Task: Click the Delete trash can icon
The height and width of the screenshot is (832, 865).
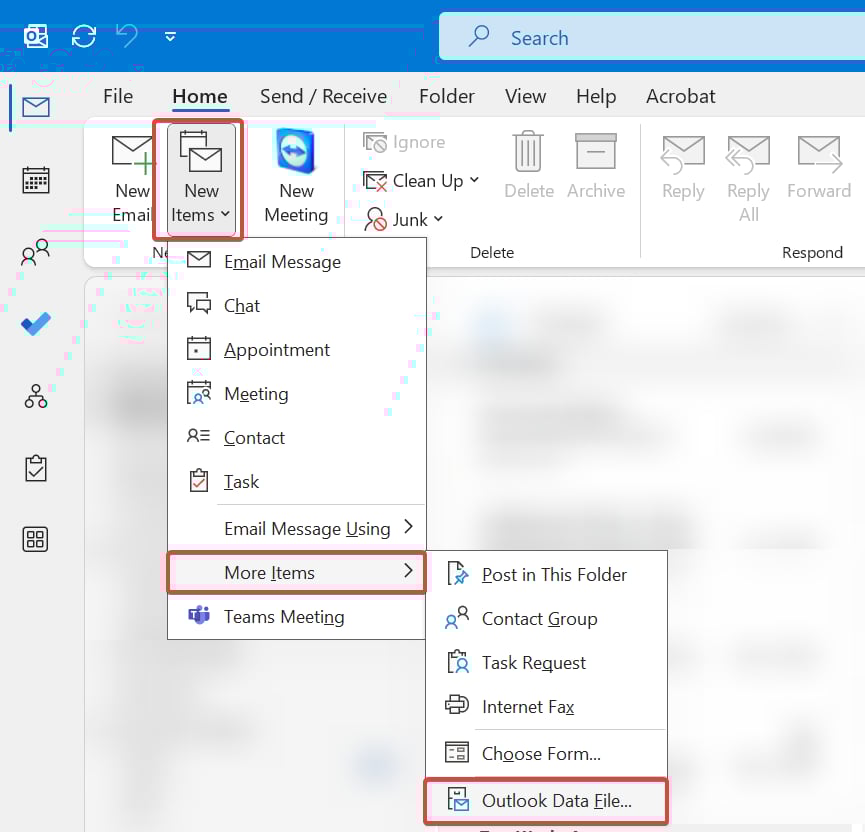Action: pos(528,153)
